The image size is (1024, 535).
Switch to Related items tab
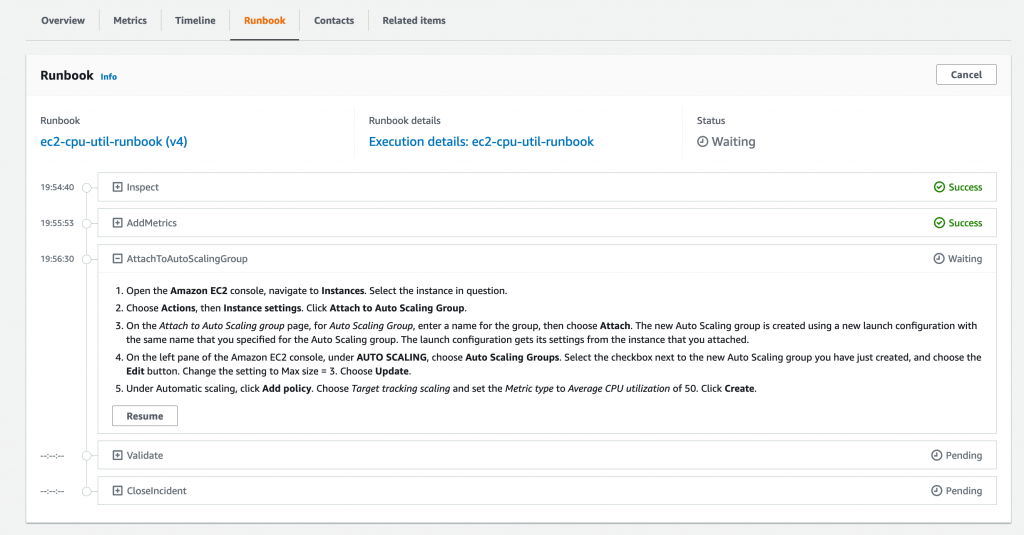click(414, 20)
